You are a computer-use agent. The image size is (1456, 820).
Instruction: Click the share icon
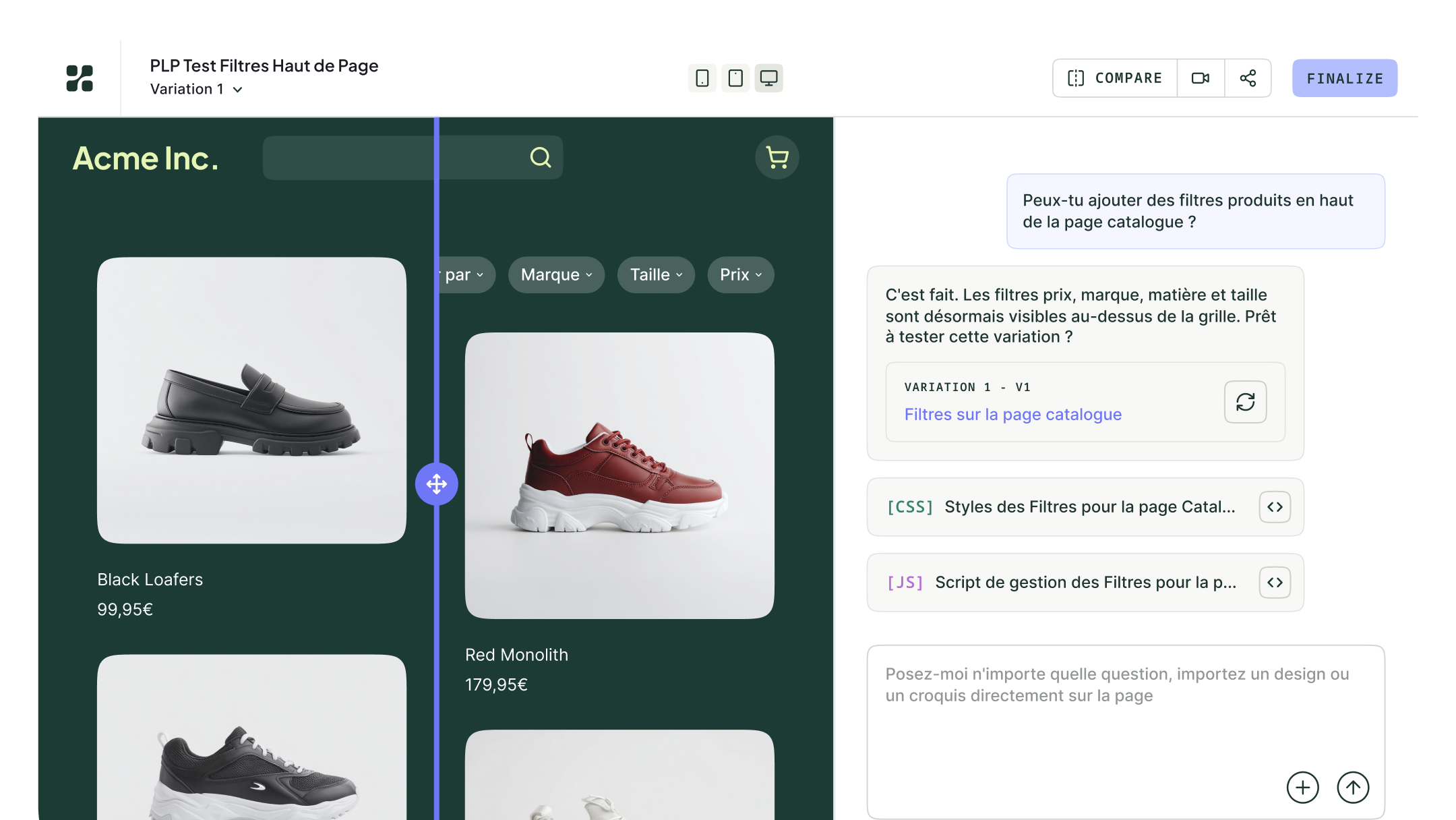1248,78
